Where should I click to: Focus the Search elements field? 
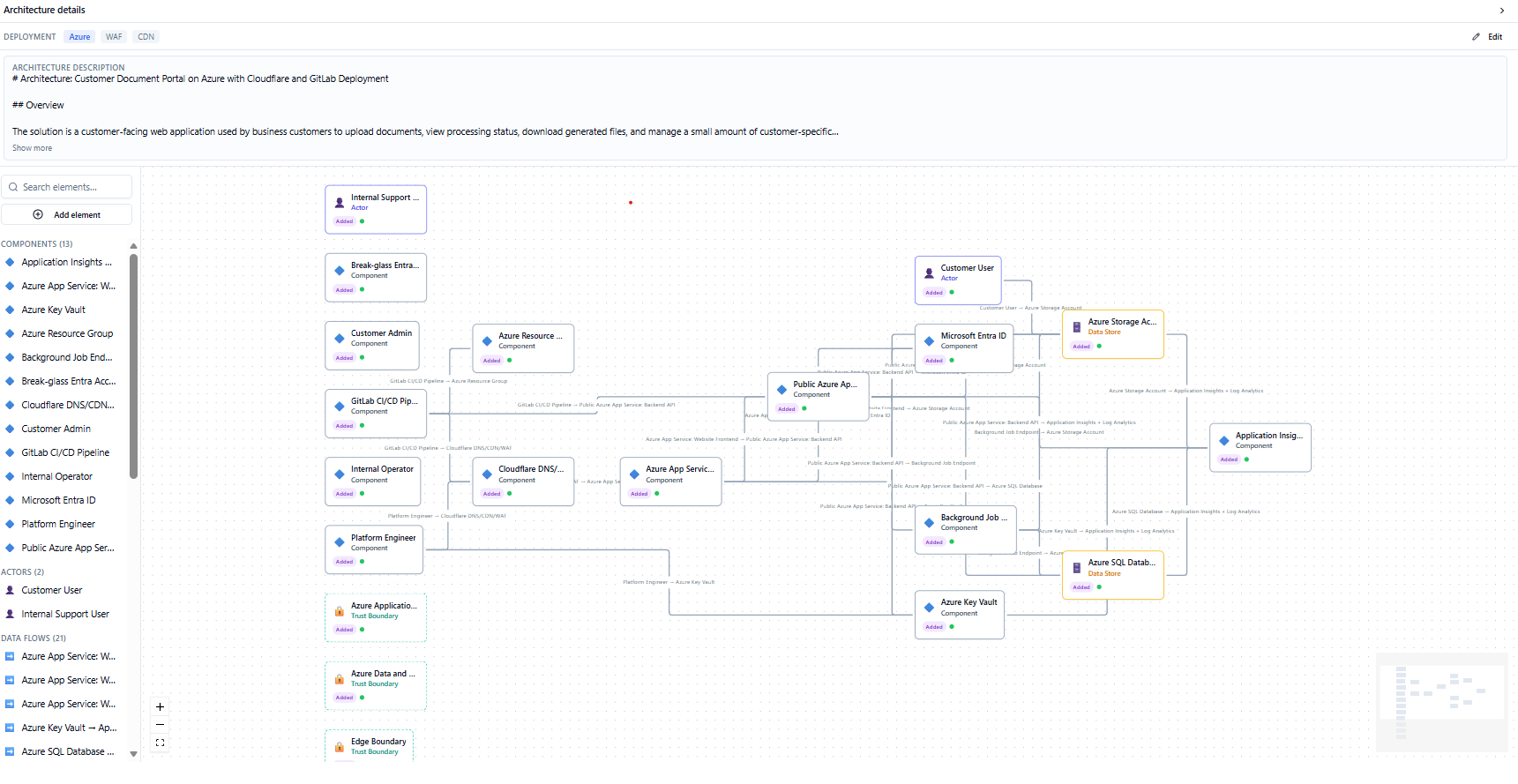(67, 187)
